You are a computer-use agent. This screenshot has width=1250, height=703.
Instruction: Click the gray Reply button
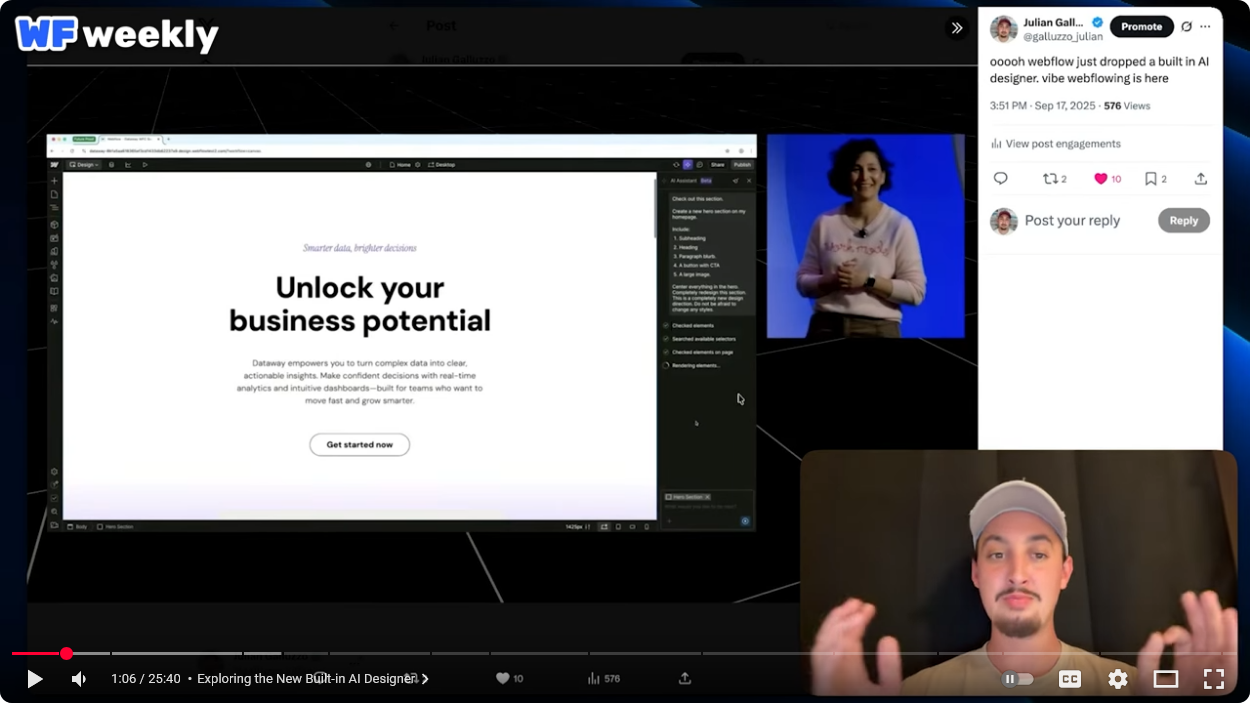(1184, 221)
